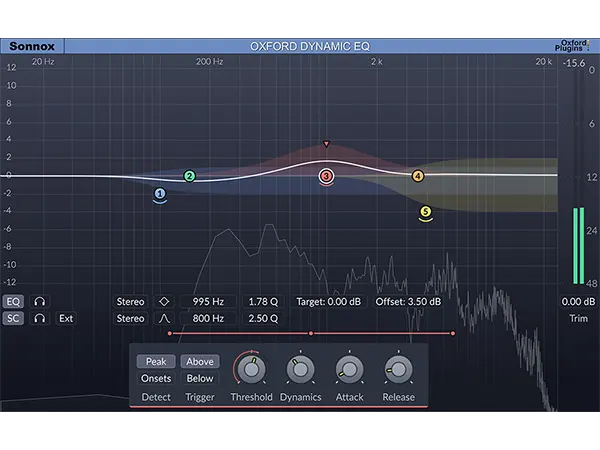Click the right handle of red range bar
The height and width of the screenshot is (450, 600).
click(x=453, y=334)
